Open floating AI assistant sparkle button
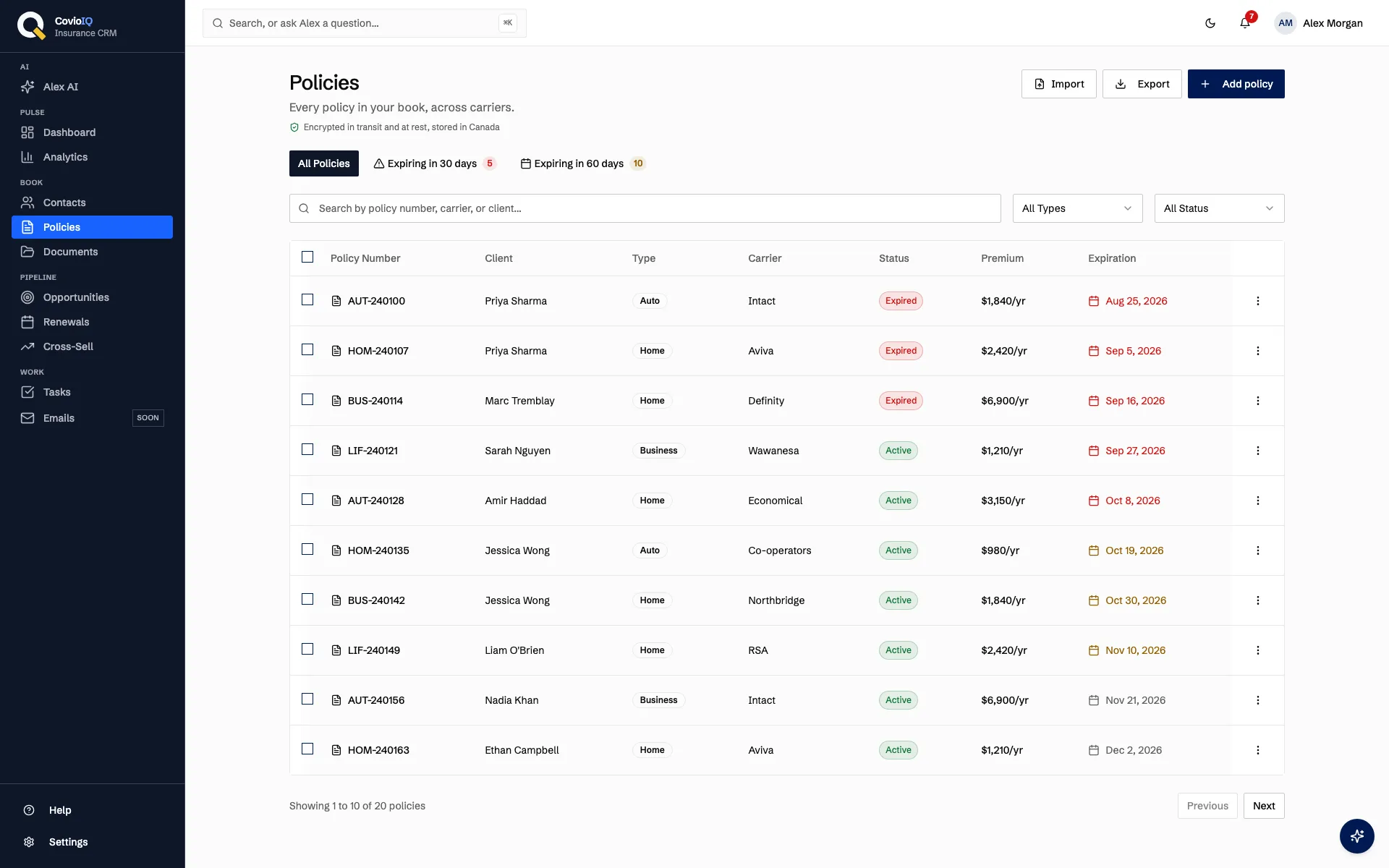Screen dimensions: 1389x868 pyautogui.click(x=1356, y=836)
